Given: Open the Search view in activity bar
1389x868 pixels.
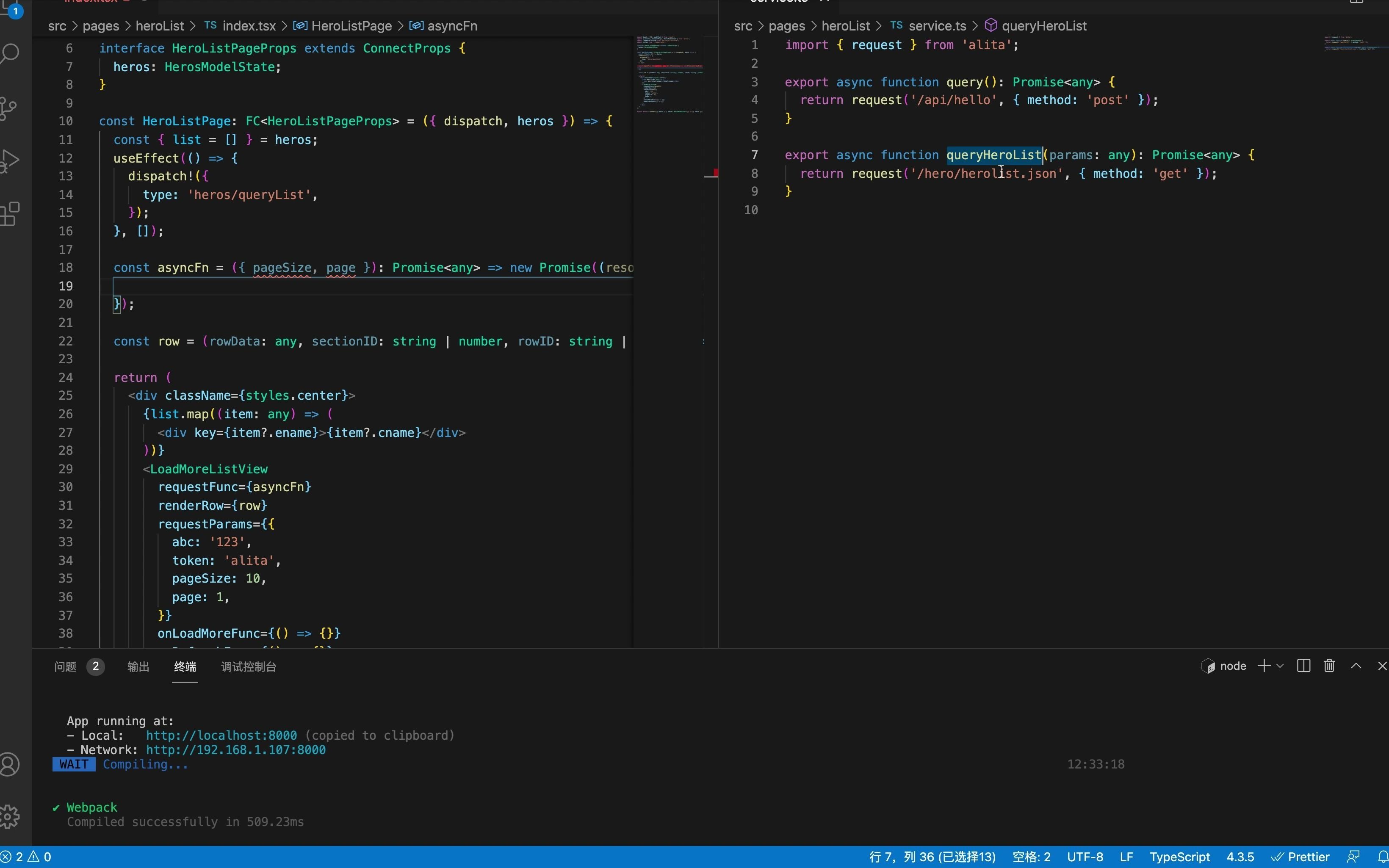Looking at the screenshot, I should 10,54.
